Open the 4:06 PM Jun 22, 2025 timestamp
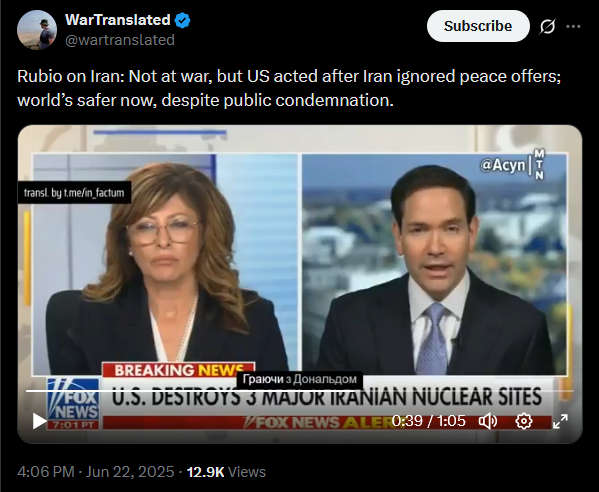This screenshot has height=492, width=599. (x=96, y=472)
